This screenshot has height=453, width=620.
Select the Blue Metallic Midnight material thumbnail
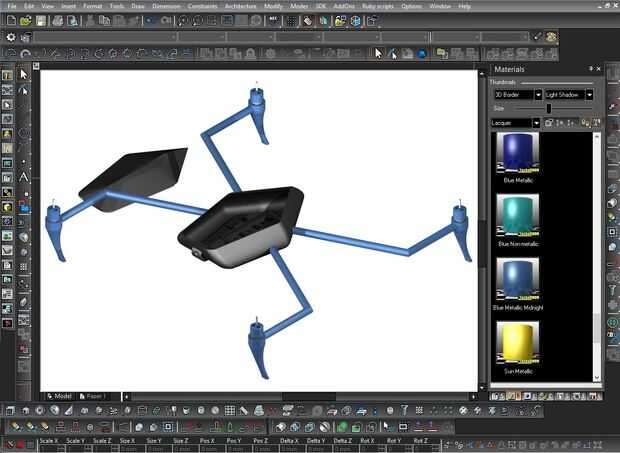click(518, 280)
